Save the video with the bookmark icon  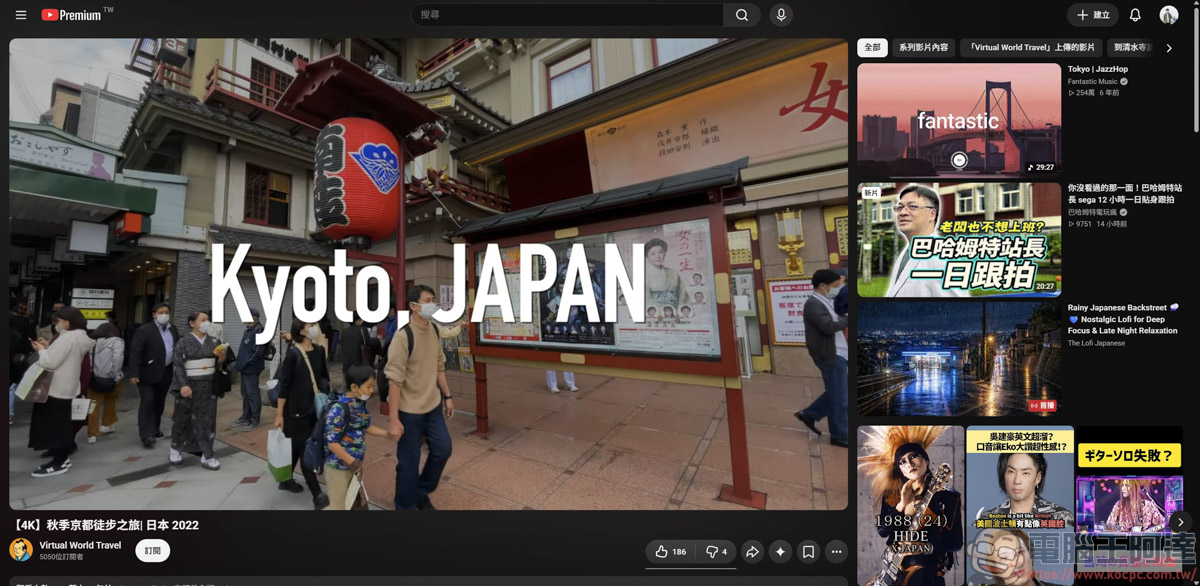808,552
